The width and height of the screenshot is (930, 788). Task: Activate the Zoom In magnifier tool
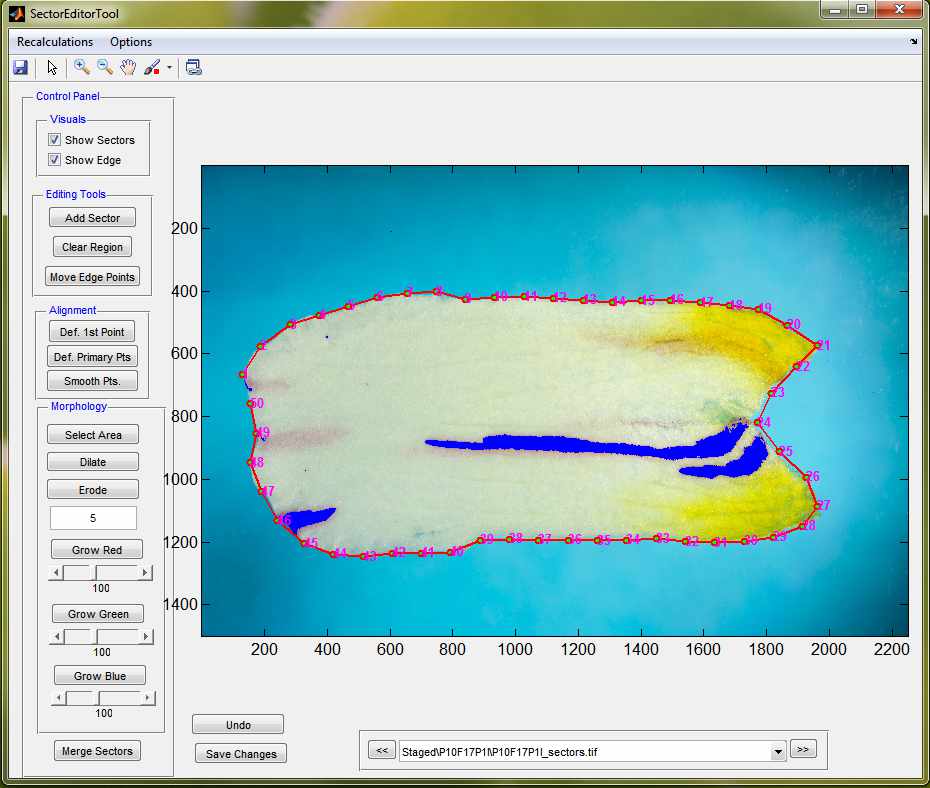tap(82, 68)
